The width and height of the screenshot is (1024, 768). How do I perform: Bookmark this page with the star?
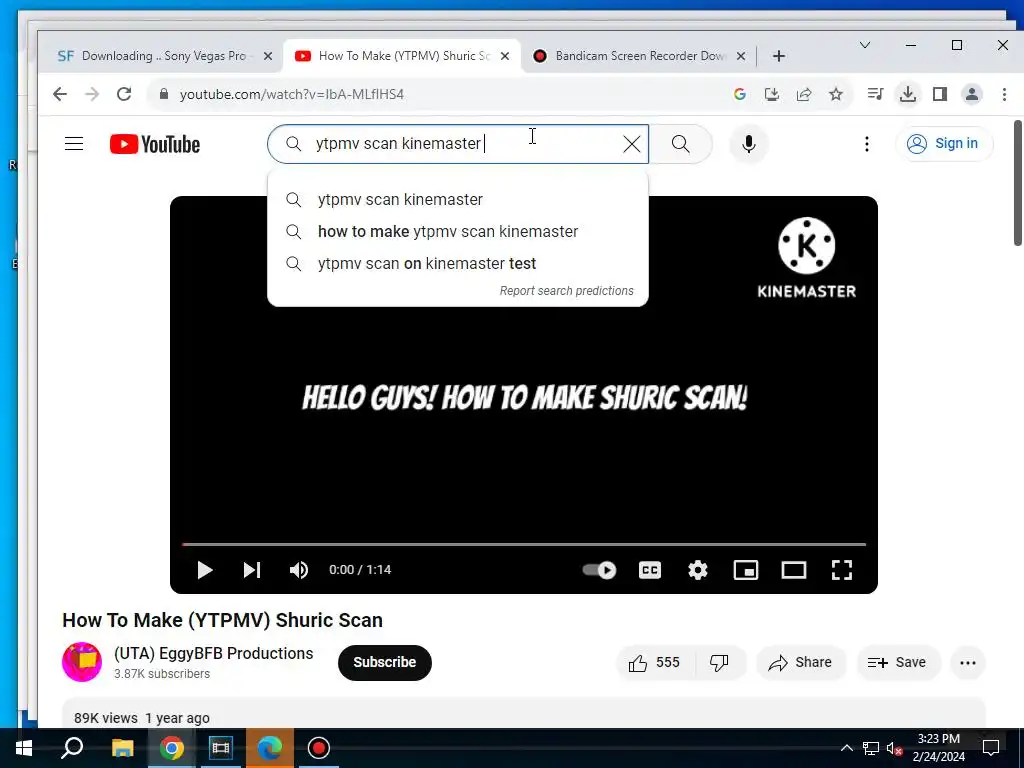point(836,95)
